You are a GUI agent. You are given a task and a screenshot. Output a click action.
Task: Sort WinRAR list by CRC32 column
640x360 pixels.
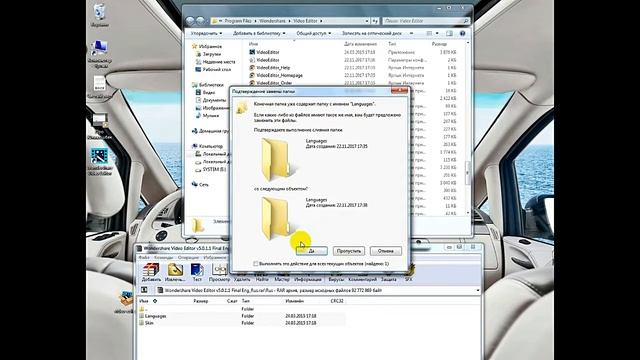tap(337, 301)
